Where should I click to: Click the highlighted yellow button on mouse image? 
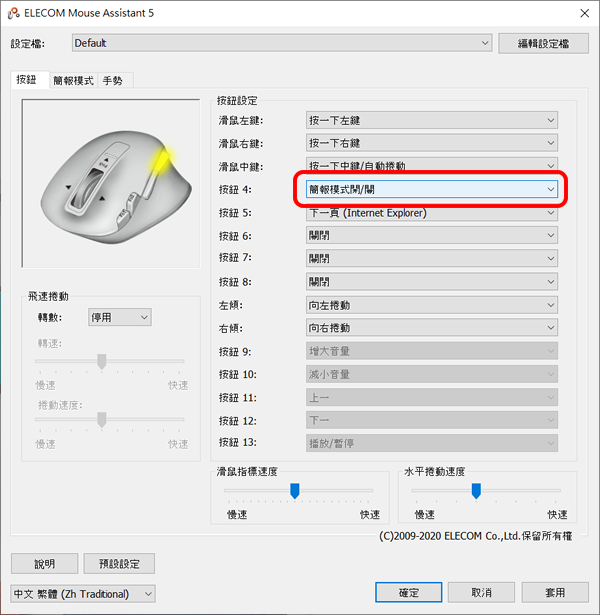click(x=160, y=161)
